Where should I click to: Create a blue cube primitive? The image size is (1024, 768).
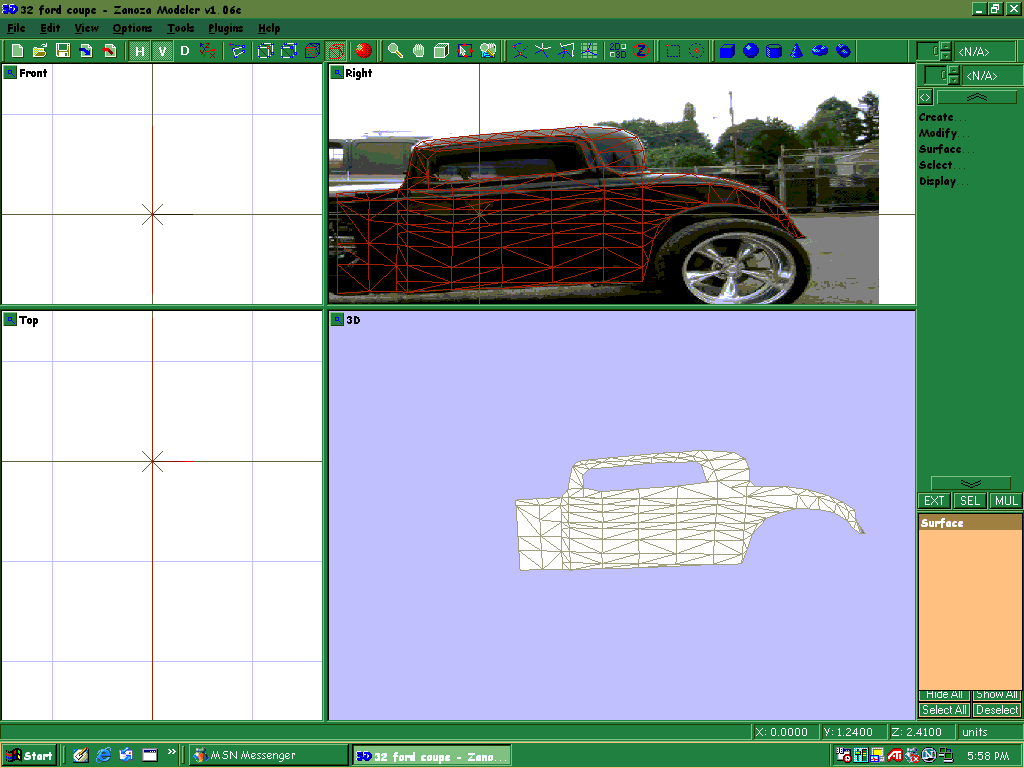(727, 51)
